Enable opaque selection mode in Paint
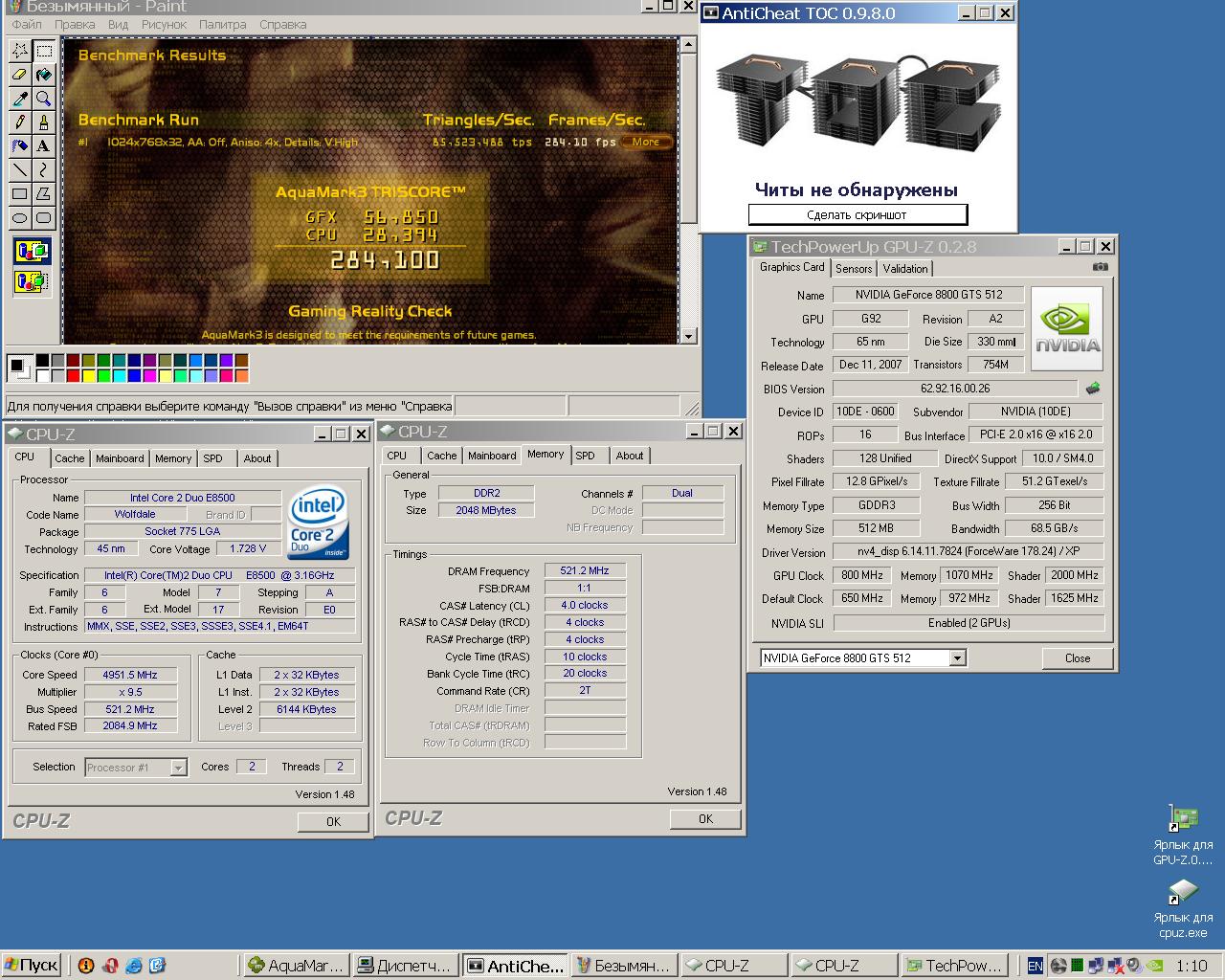This screenshot has height=980, width=1225. (32, 253)
